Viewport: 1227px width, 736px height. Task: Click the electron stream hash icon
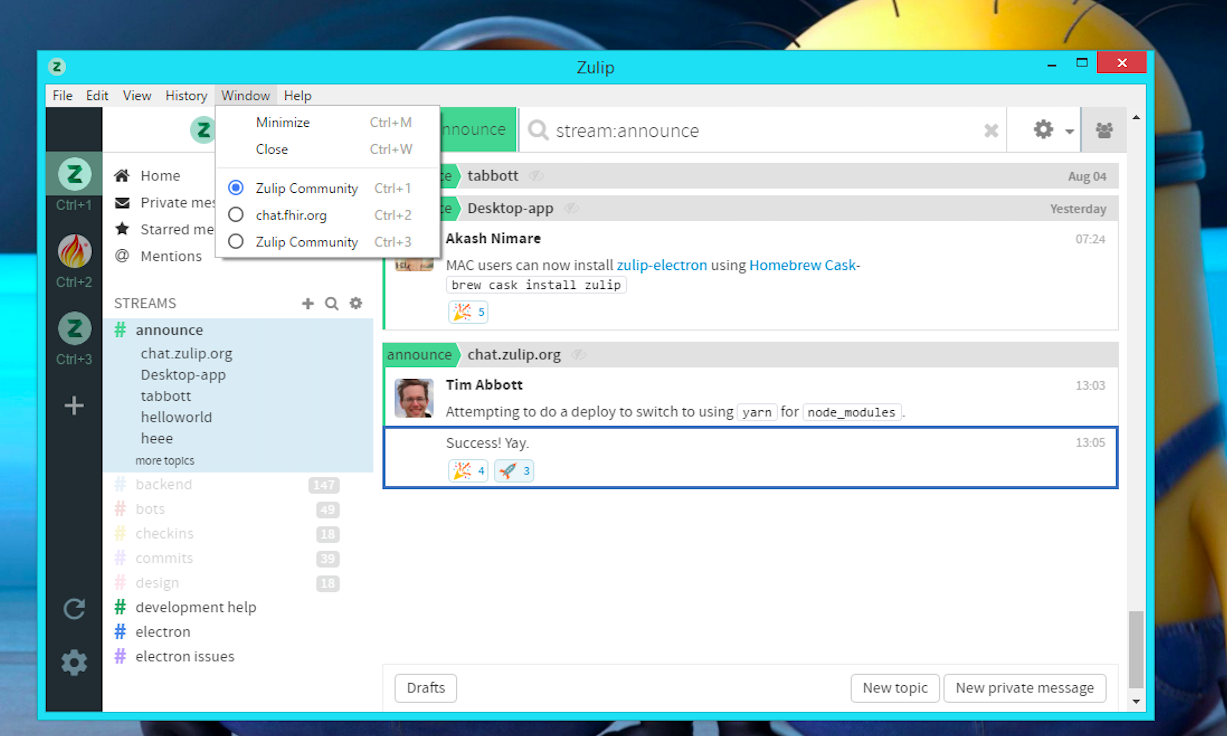pyautogui.click(x=120, y=632)
